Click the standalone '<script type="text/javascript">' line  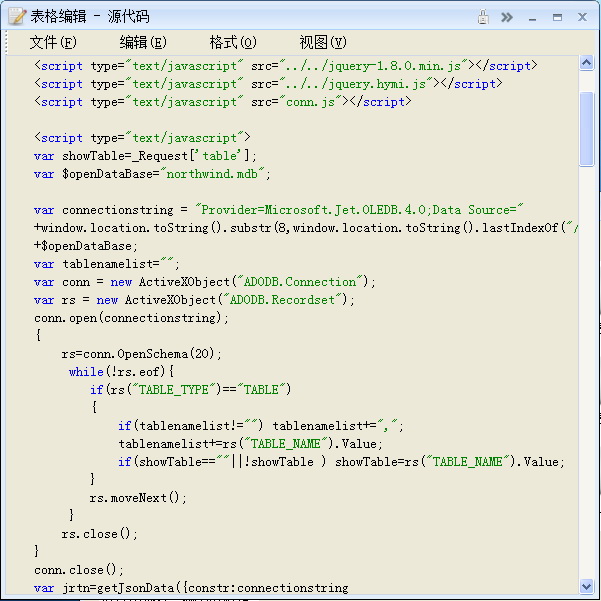142,138
